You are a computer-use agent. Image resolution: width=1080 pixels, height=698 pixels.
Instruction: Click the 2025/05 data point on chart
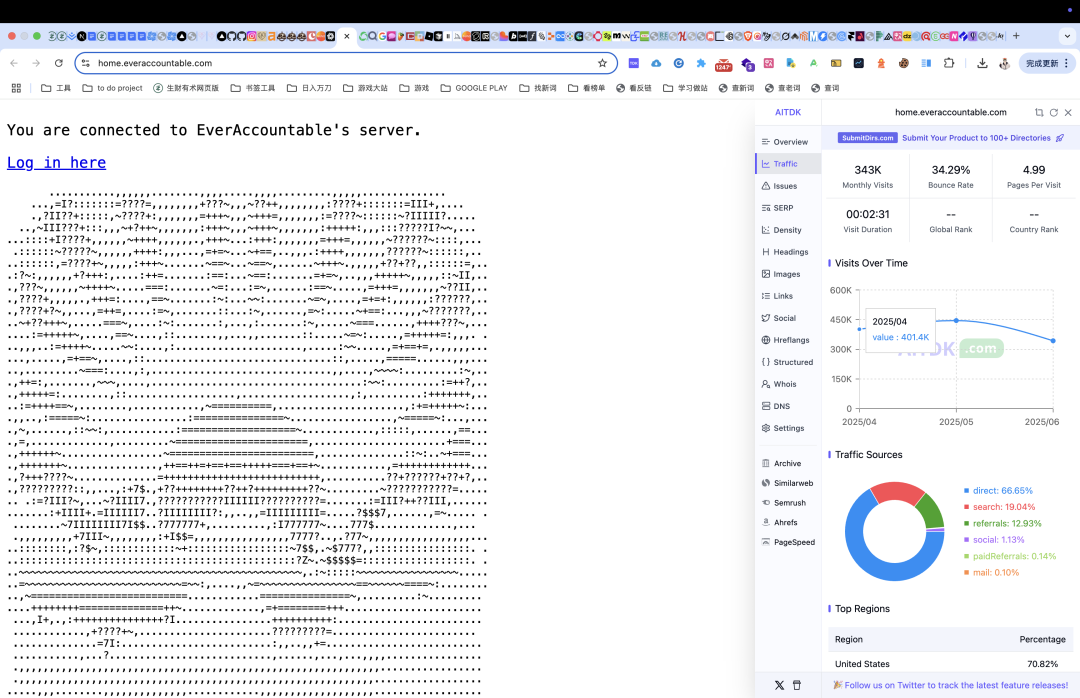point(956,320)
